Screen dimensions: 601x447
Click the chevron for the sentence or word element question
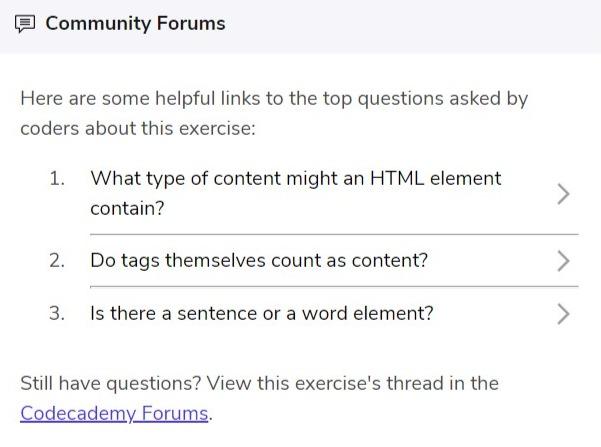point(563,314)
